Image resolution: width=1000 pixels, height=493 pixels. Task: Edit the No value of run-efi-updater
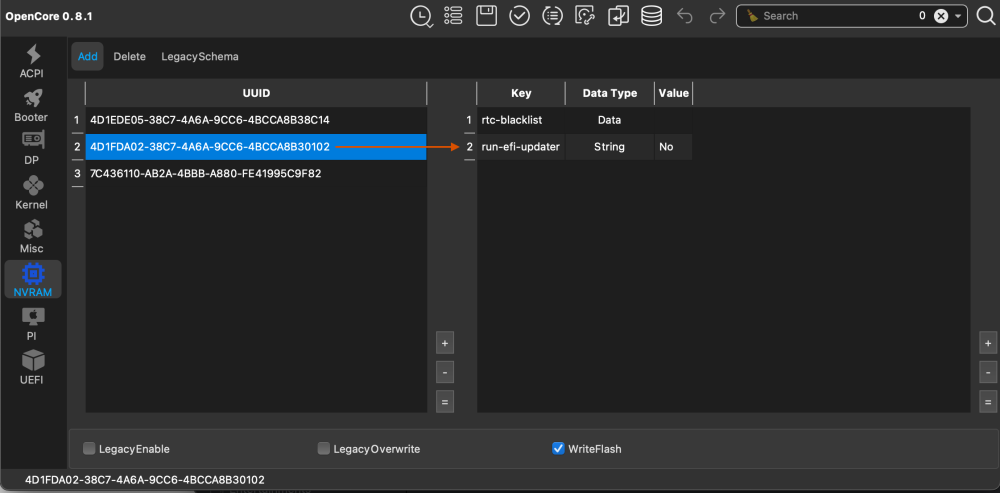coord(673,147)
